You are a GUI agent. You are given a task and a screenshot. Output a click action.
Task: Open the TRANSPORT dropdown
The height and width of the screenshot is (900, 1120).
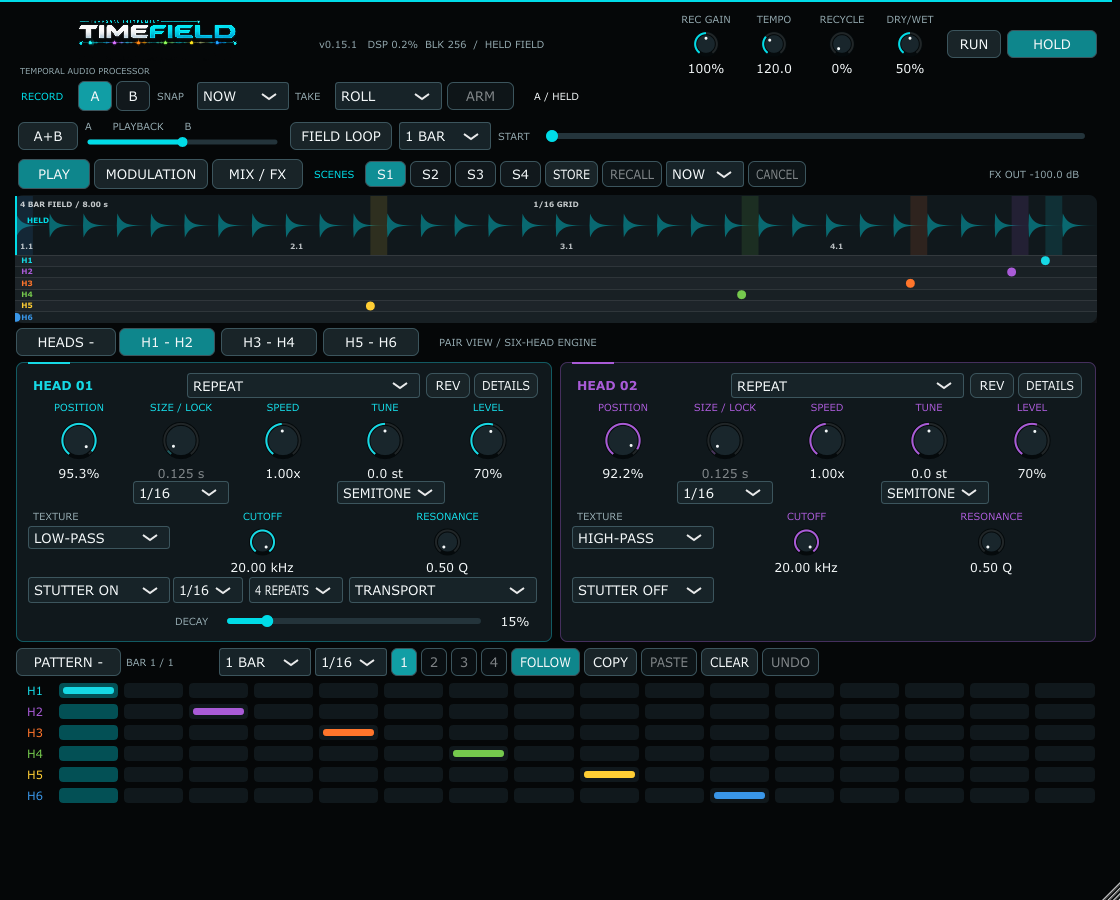443,590
